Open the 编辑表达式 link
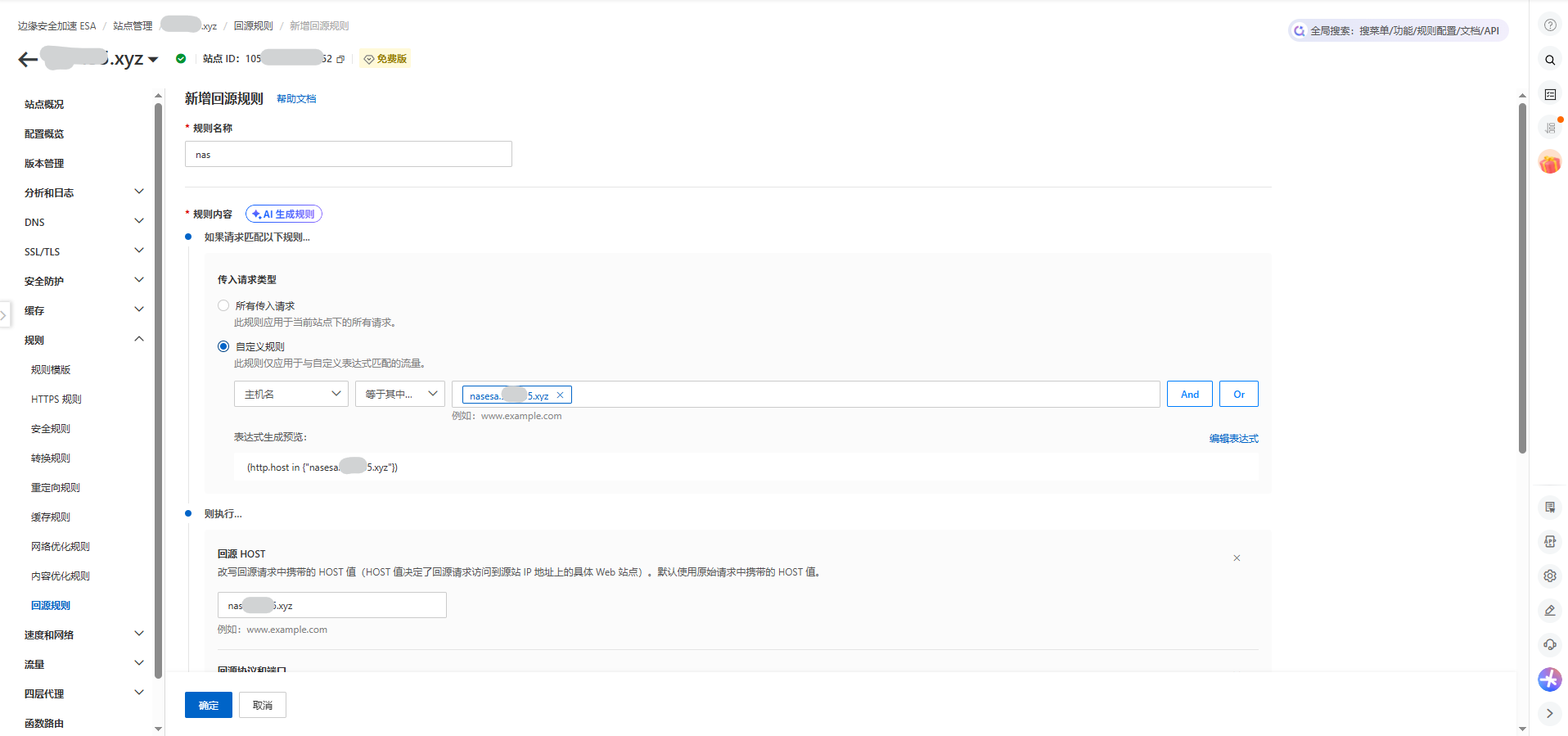1568x736 pixels. [1234, 438]
